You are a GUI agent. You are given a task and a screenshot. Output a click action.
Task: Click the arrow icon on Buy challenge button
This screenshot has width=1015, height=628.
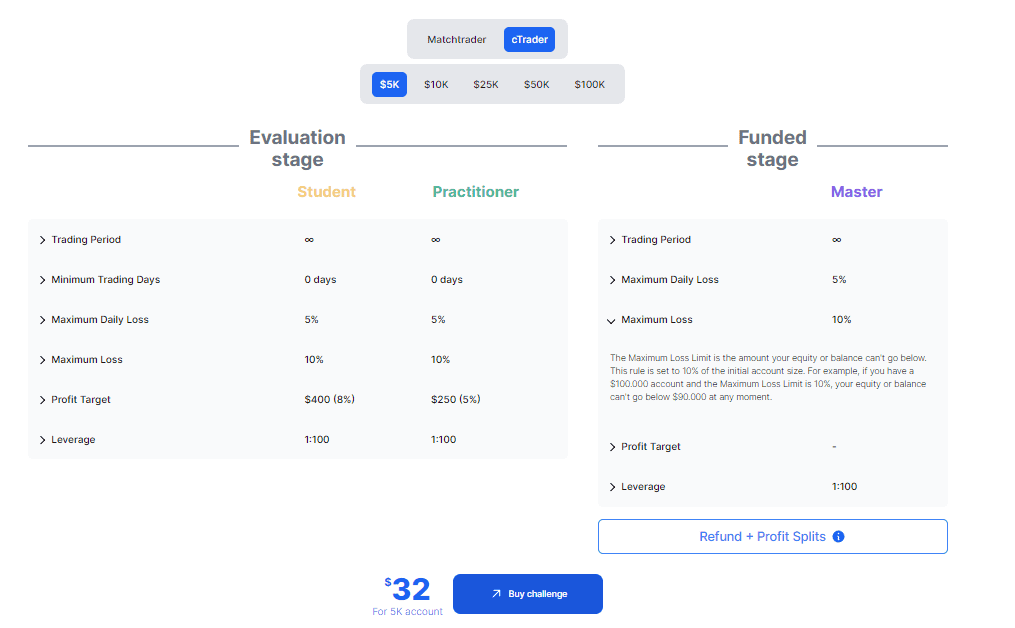496,593
